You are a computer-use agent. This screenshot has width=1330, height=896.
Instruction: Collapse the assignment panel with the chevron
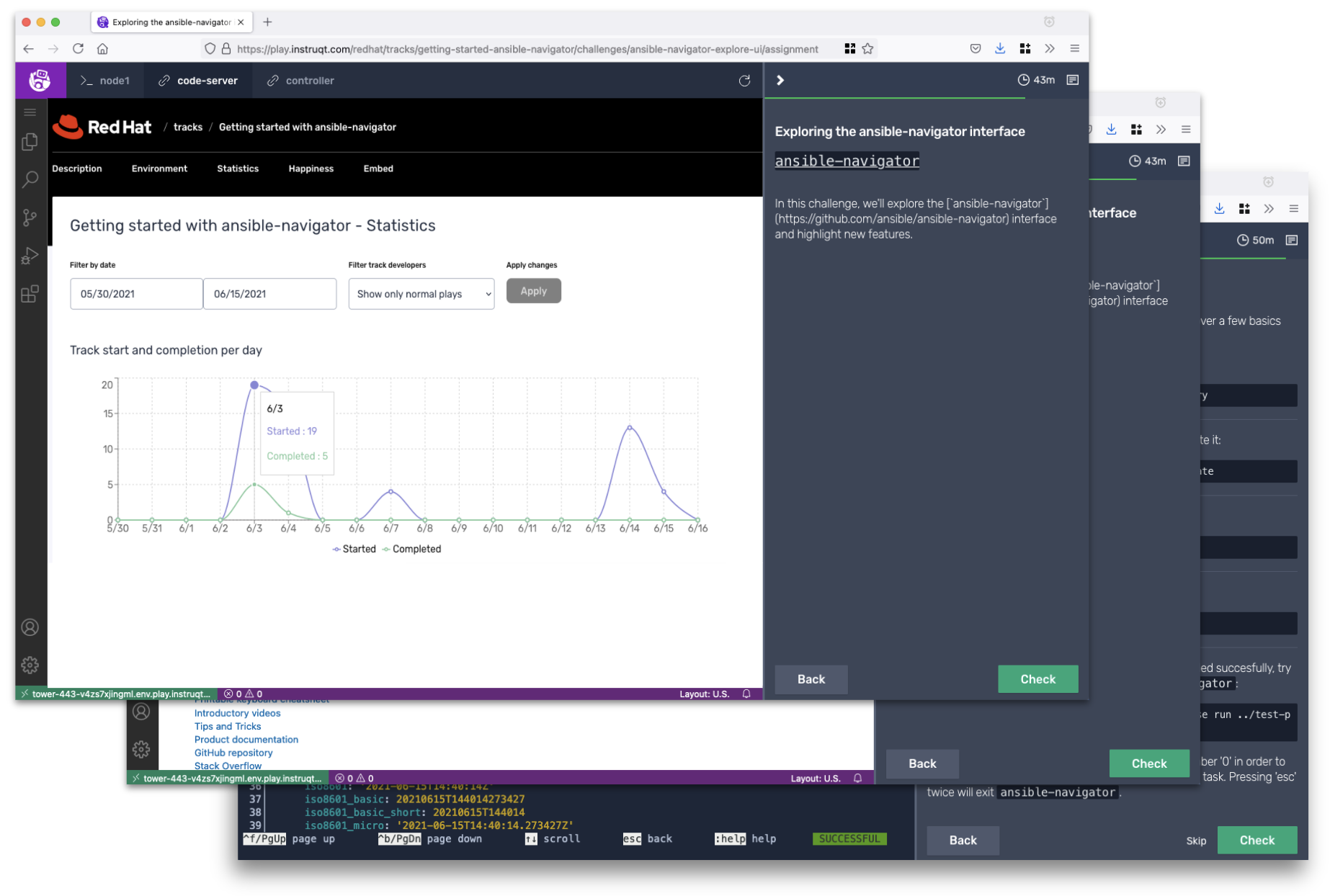pos(780,81)
